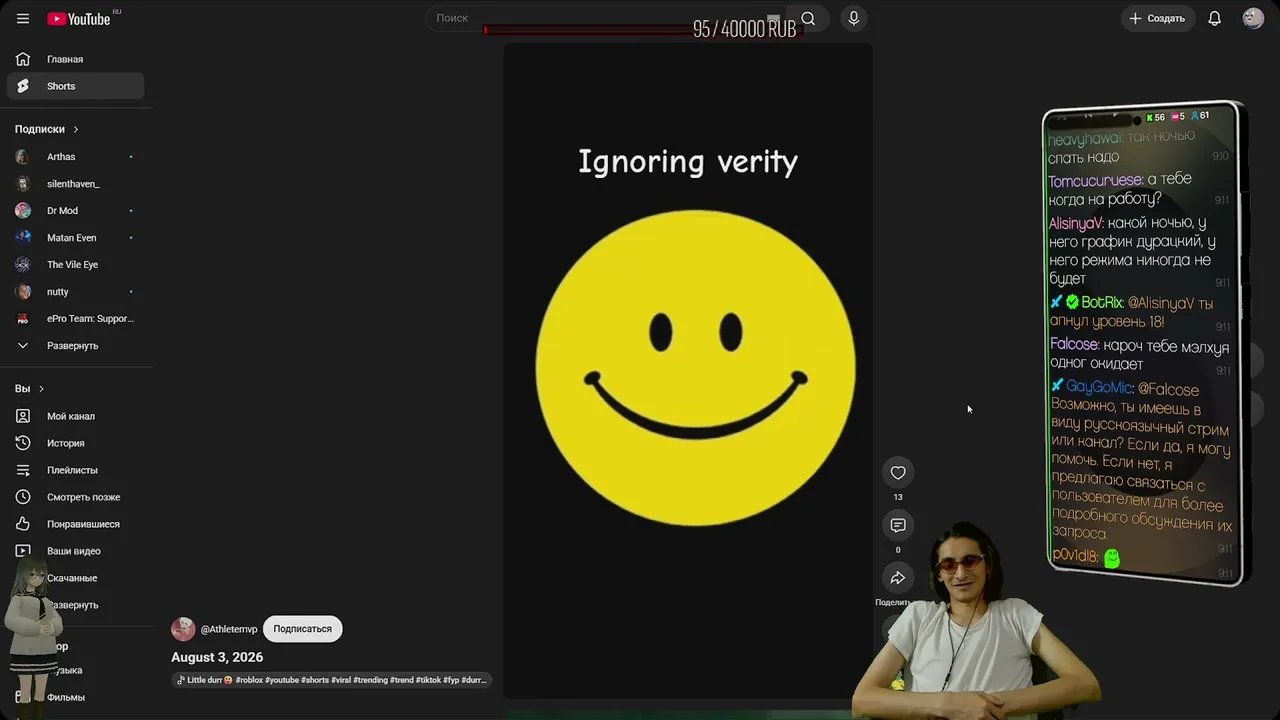
Task: Share the short using the arrow icon
Action: pyautogui.click(x=898, y=578)
